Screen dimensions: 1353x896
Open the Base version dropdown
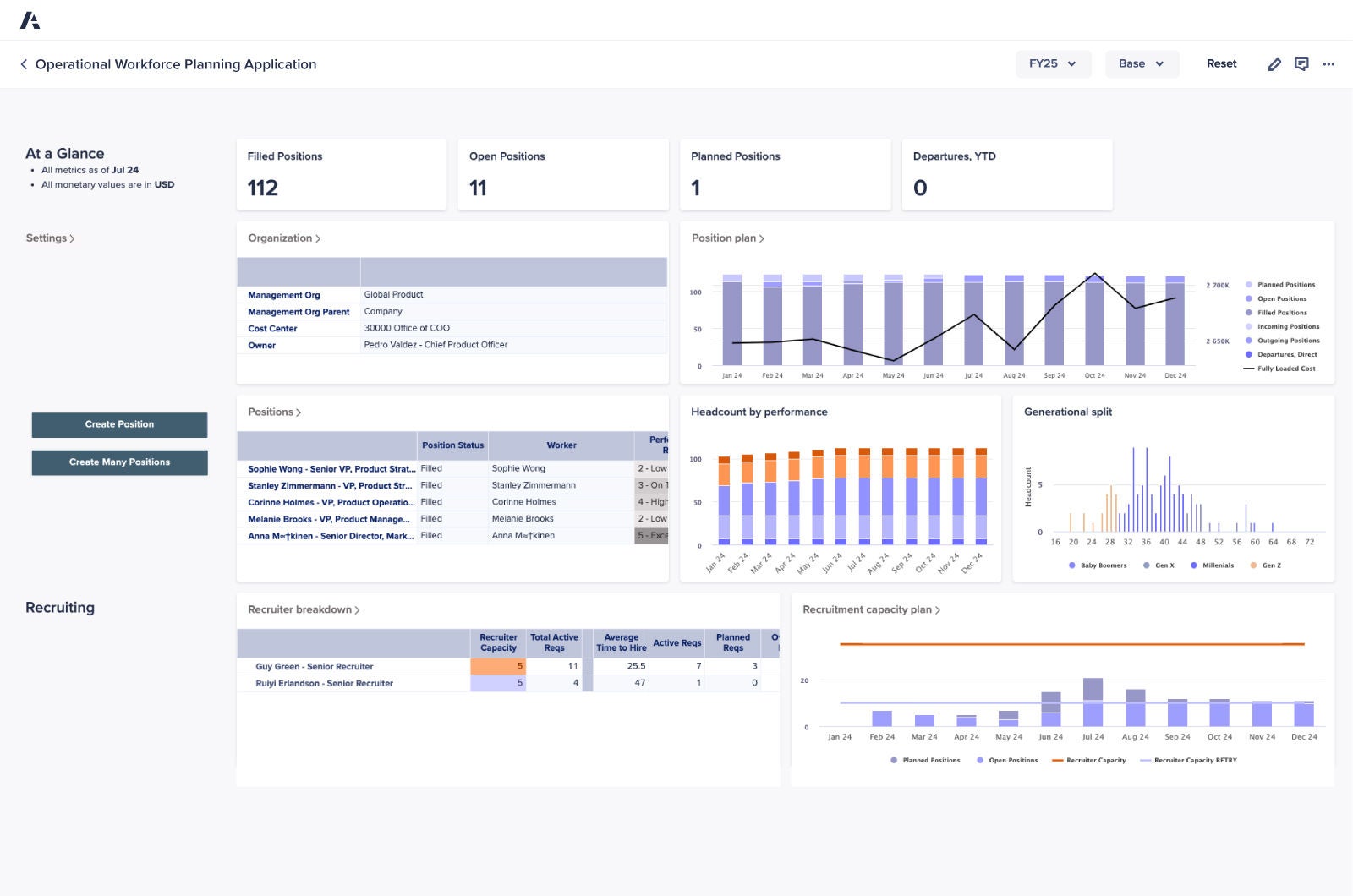click(x=1142, y=63)
